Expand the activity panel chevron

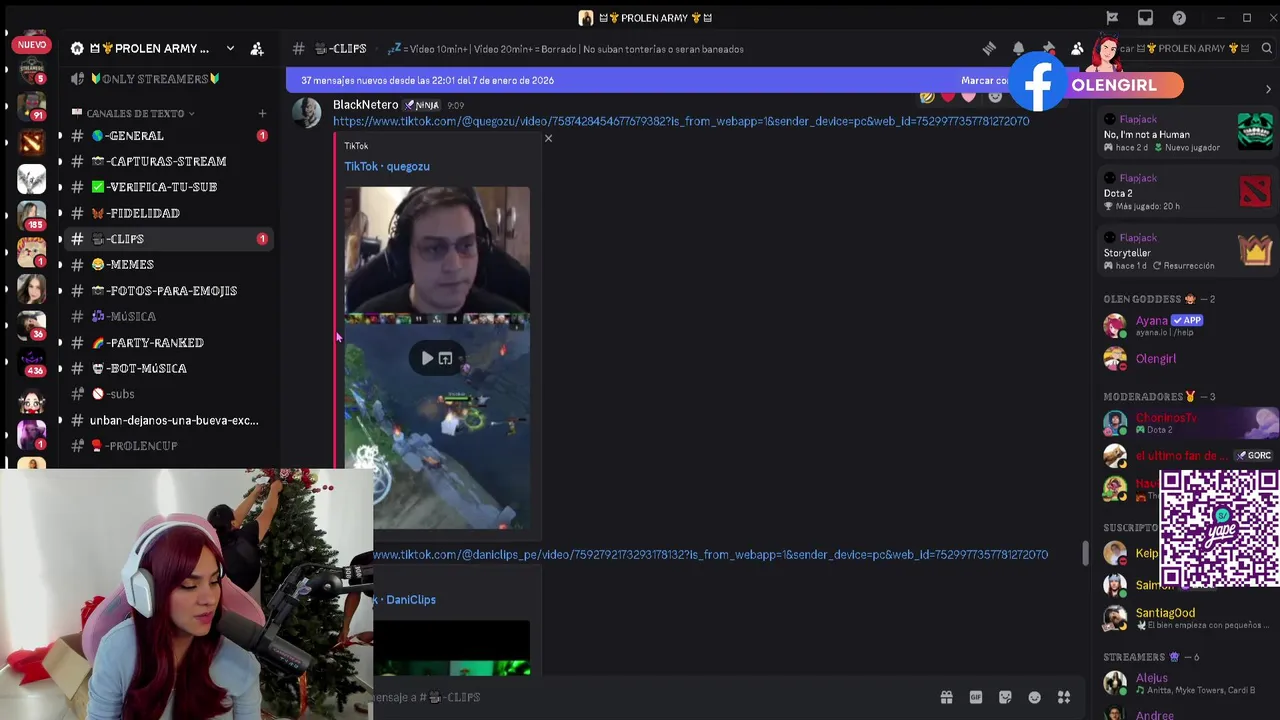coord(1268,89)
